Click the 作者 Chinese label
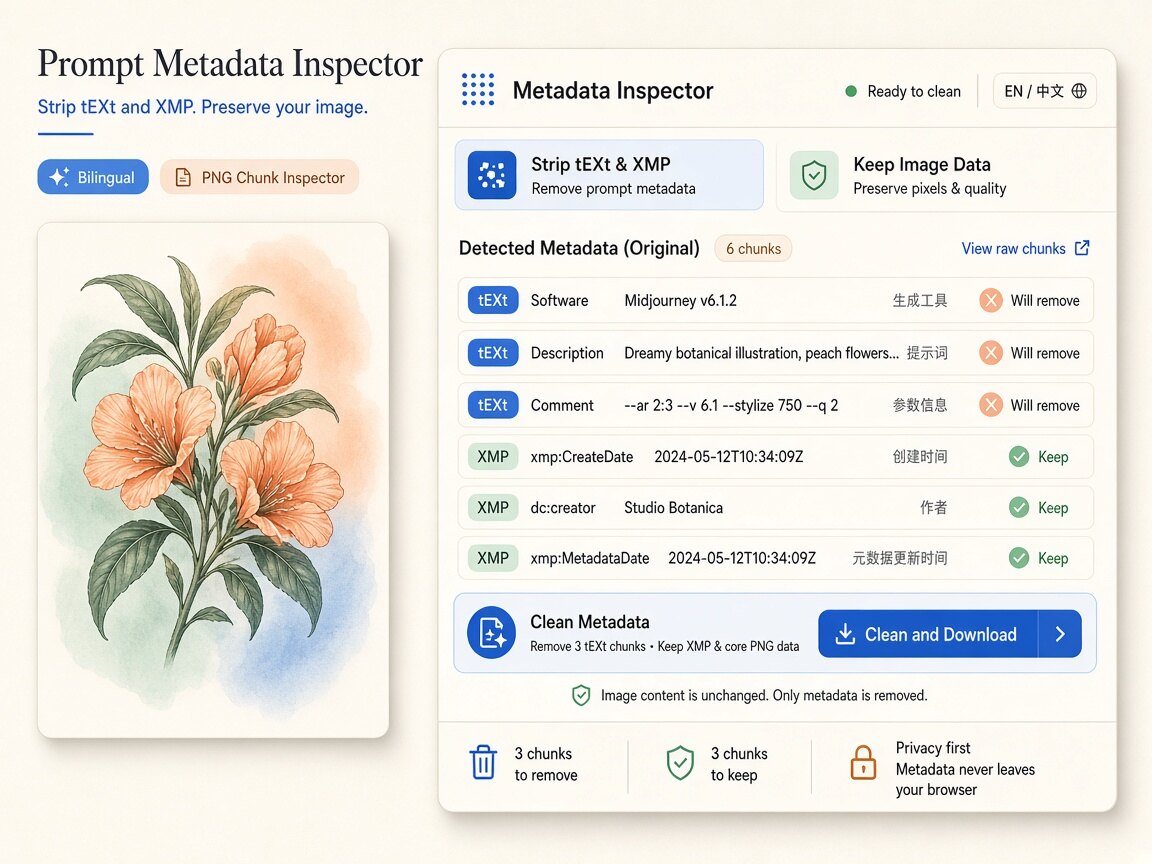 pos(934,507)
